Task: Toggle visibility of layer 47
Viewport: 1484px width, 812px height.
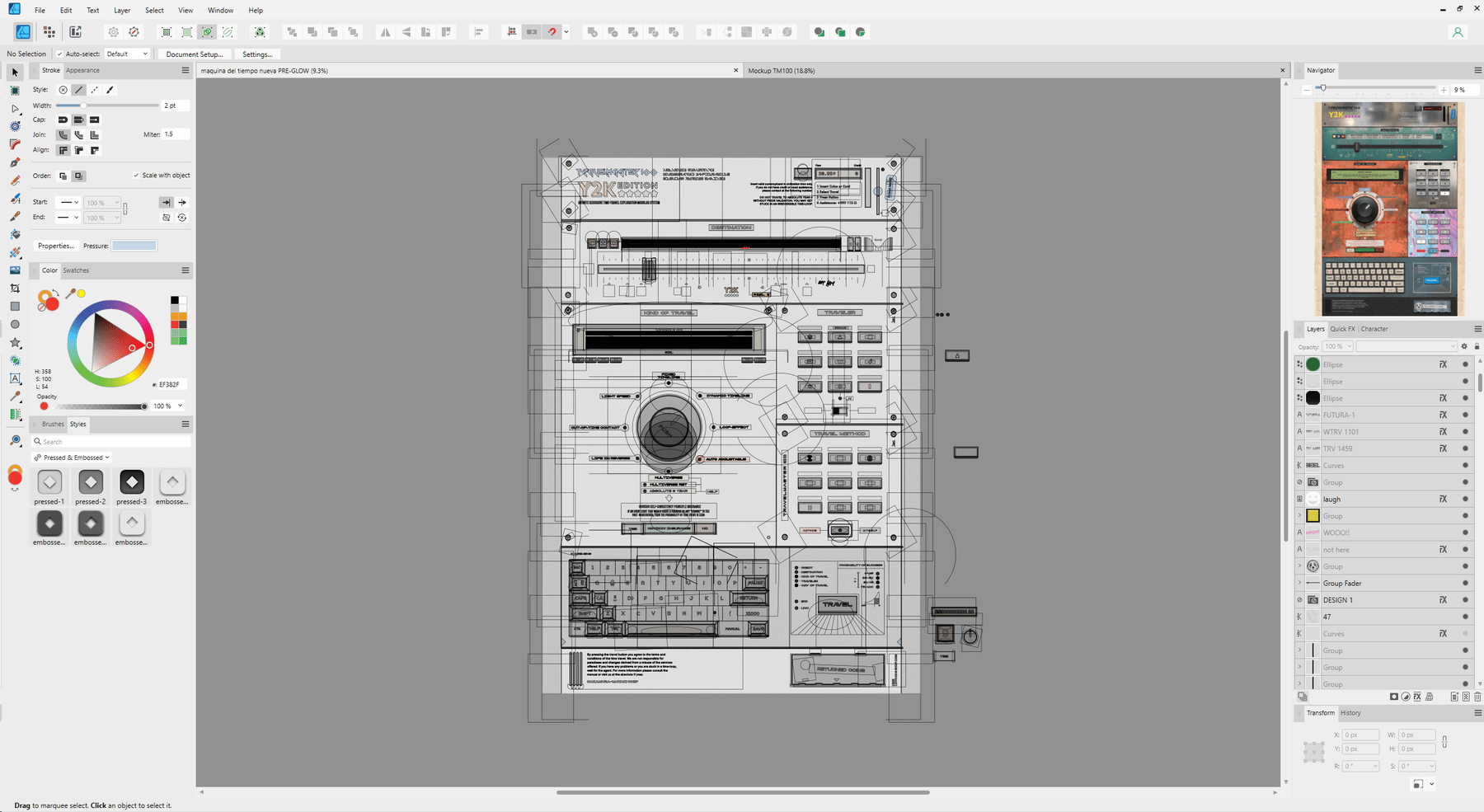Action: coord(1465,617)
